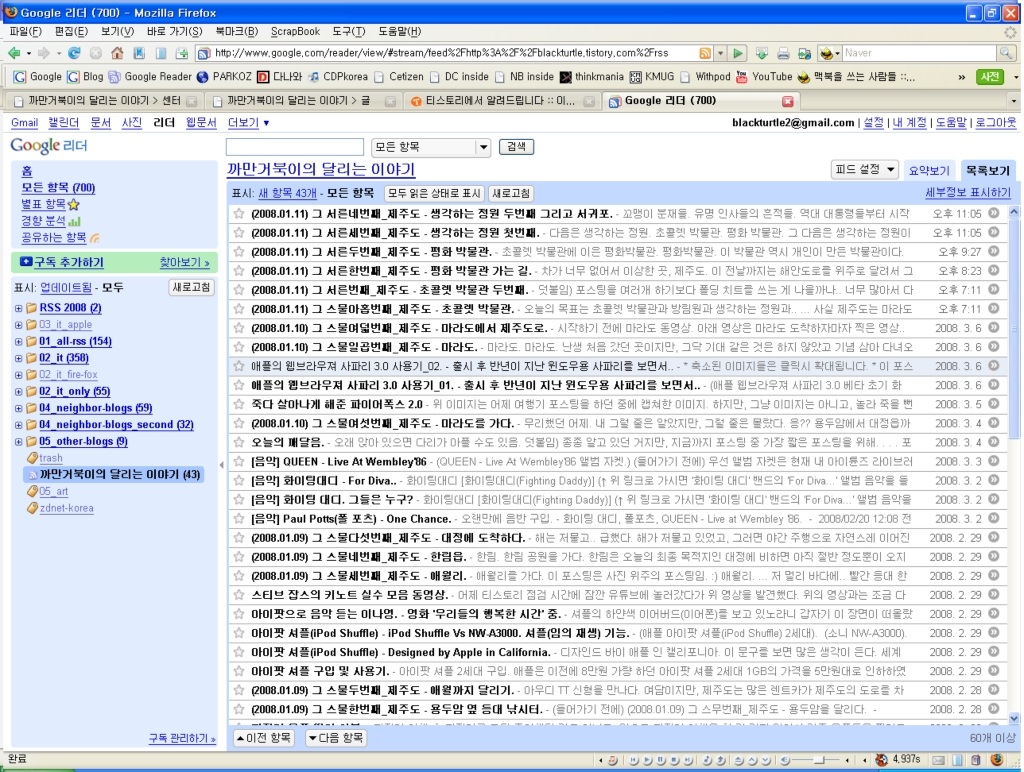Click the RSS feed icon in address bar
1024x772 pixels.
(x=705, y=53)
